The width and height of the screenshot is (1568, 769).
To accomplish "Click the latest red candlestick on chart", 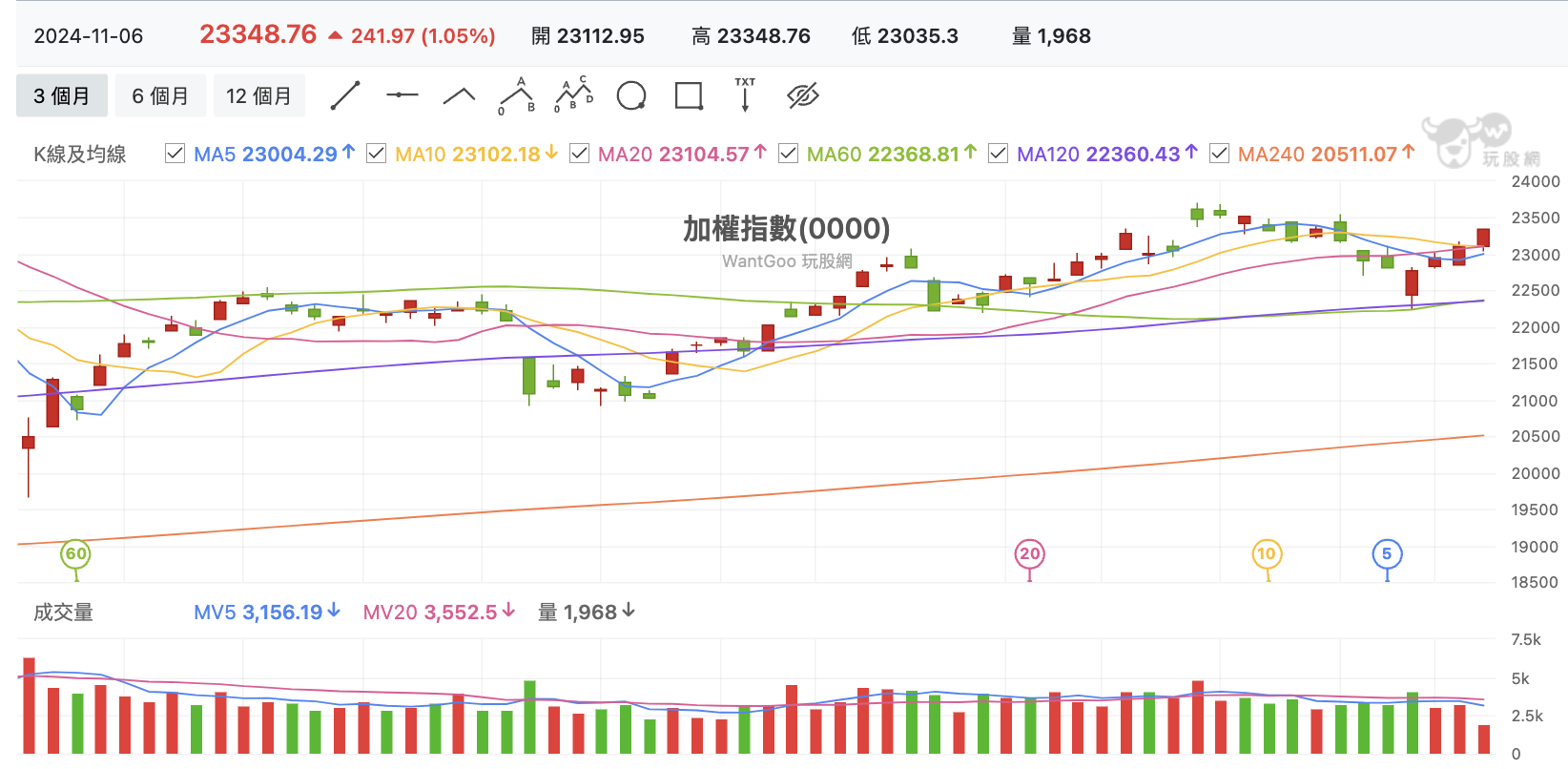I will (x=1483, y=238).
